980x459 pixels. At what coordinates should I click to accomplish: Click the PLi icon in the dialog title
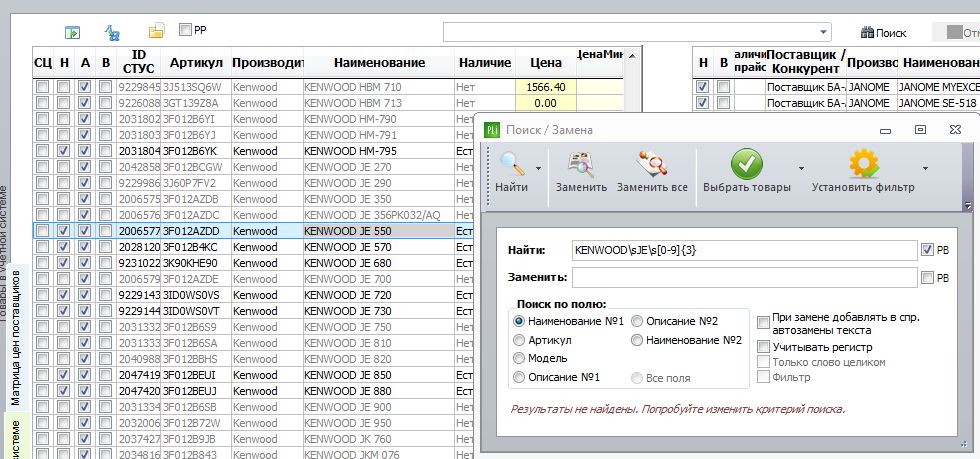coord(491,129)
